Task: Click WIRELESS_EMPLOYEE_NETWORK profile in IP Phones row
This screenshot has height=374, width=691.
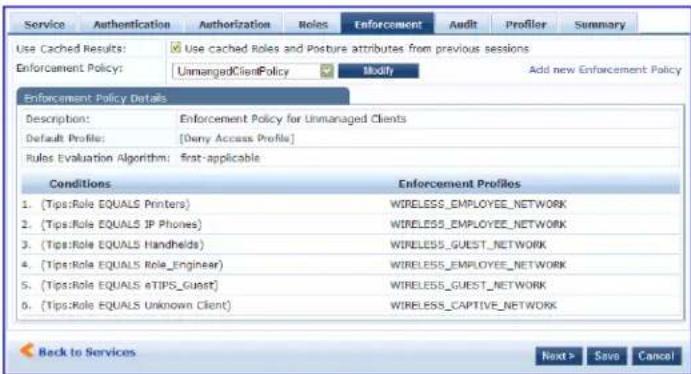Action: (478, 224)
